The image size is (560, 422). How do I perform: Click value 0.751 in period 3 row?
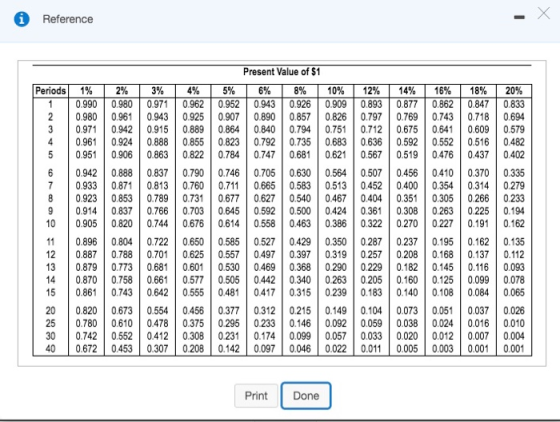click(x=336, y=129)
